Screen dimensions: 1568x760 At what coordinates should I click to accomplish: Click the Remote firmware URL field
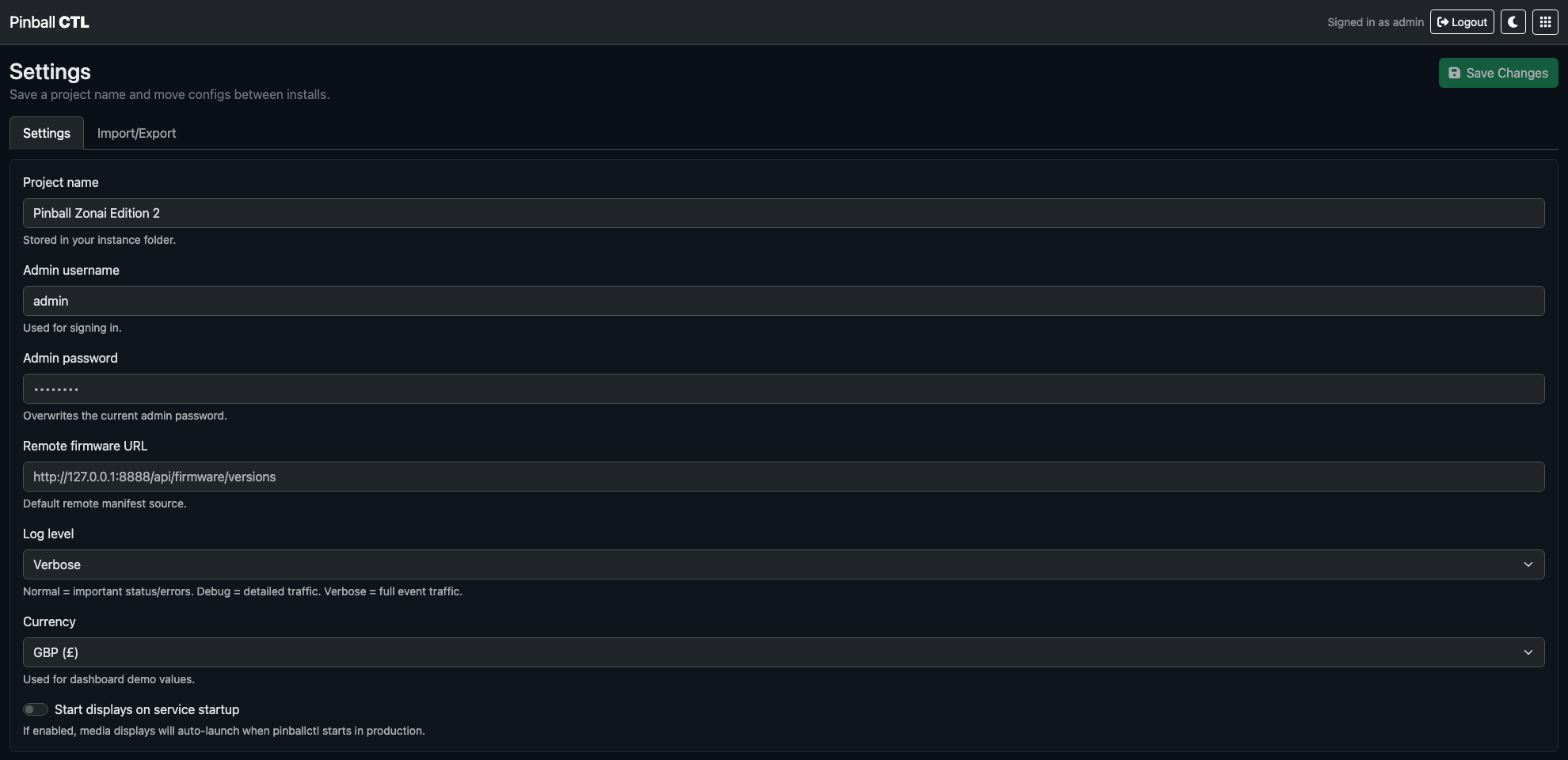[x=783, y=477]
